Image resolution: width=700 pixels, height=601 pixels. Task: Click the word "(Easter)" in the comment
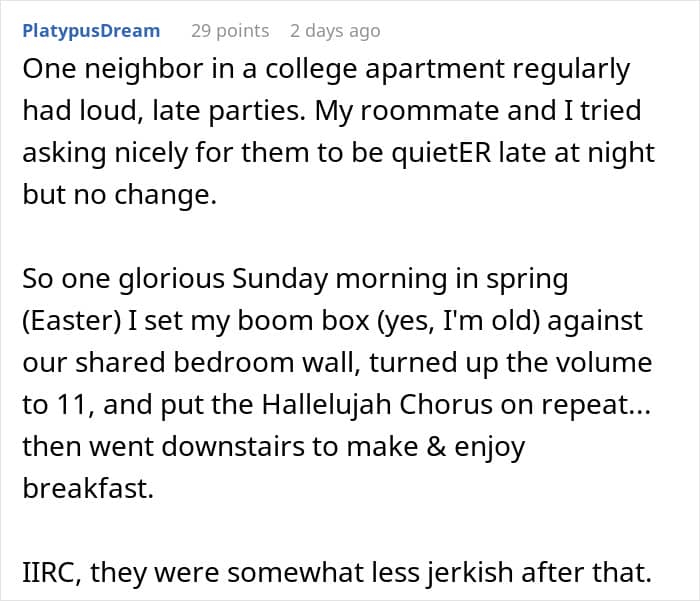pos(72,321)
